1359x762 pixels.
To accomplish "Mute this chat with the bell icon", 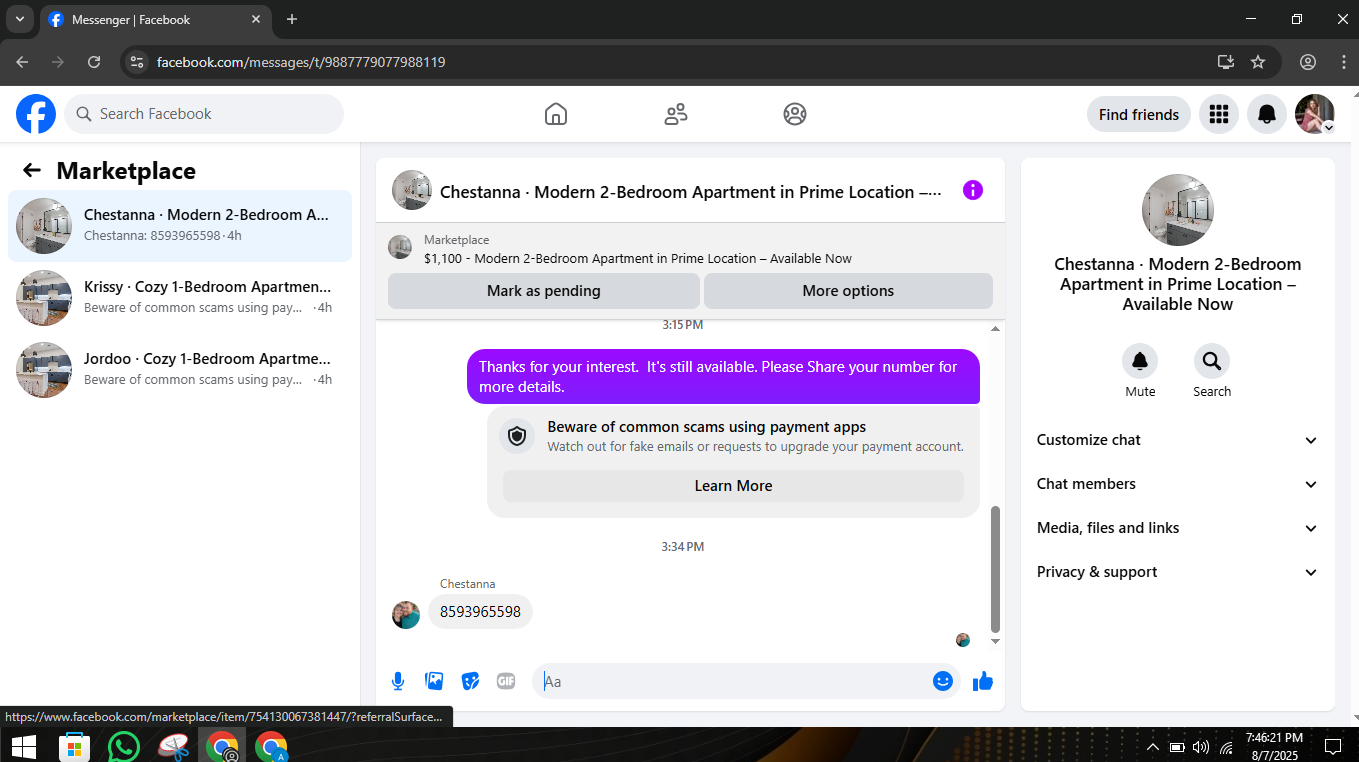I will point(1140,361).
